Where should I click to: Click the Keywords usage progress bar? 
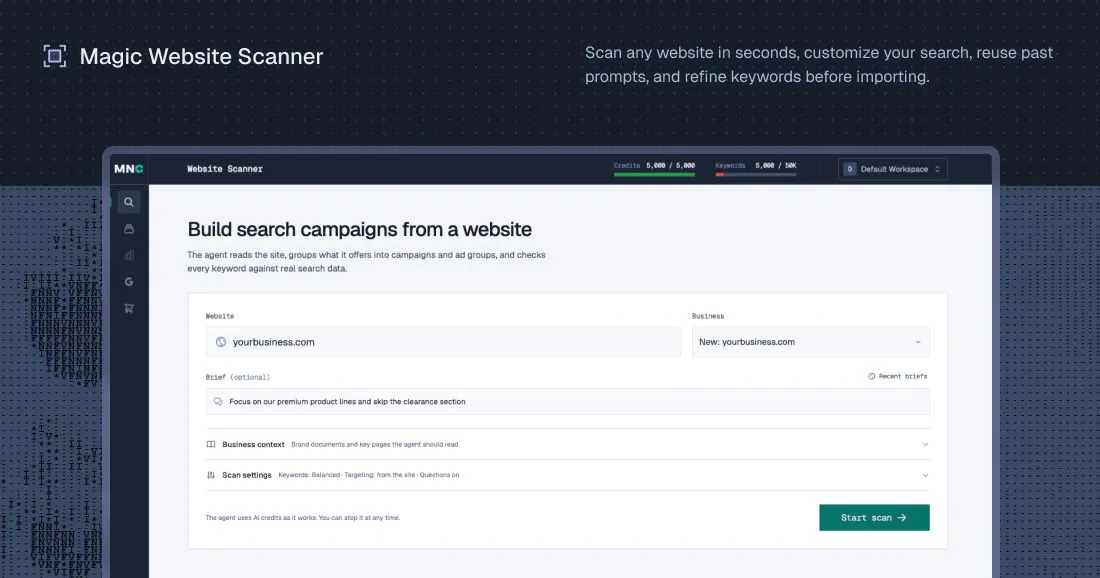756,175
